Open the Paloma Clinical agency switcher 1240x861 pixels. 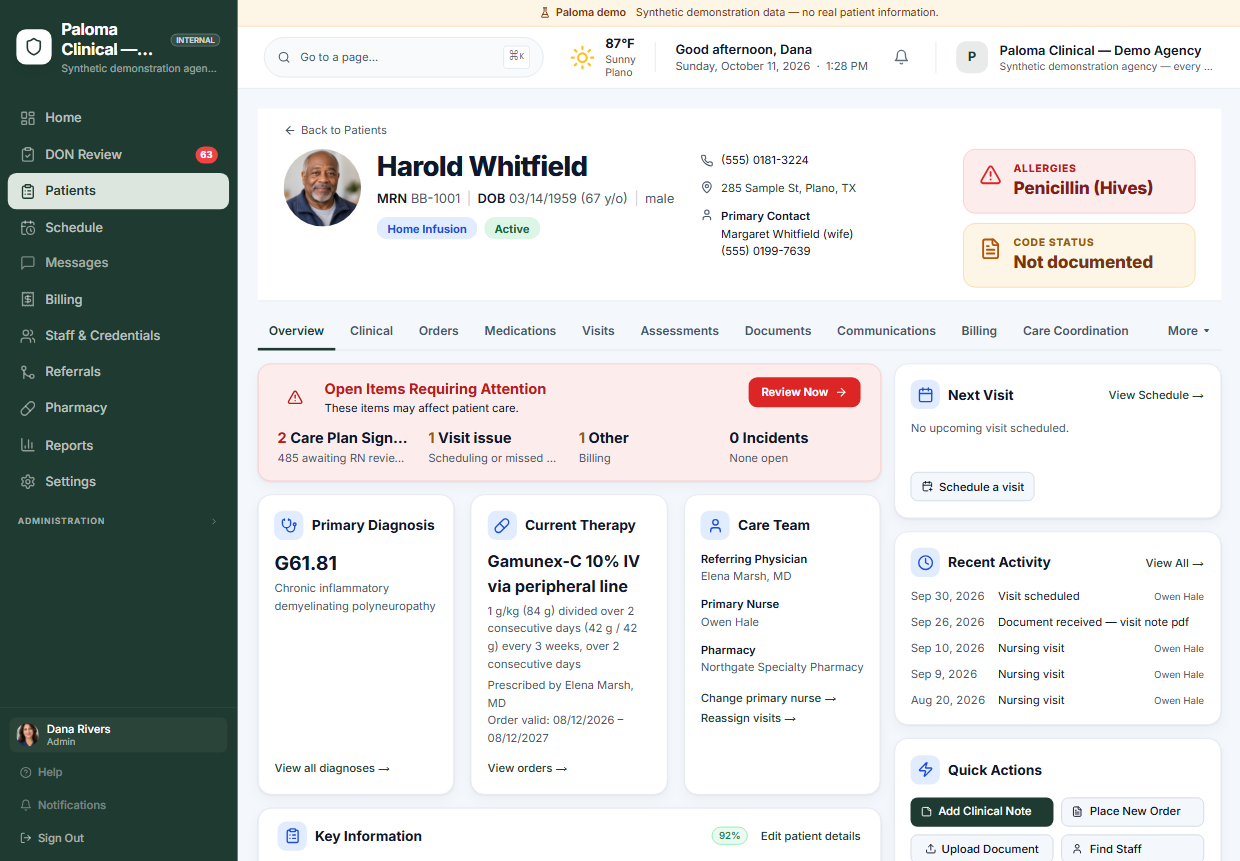pyautogui.click(x=1085, y=57)
